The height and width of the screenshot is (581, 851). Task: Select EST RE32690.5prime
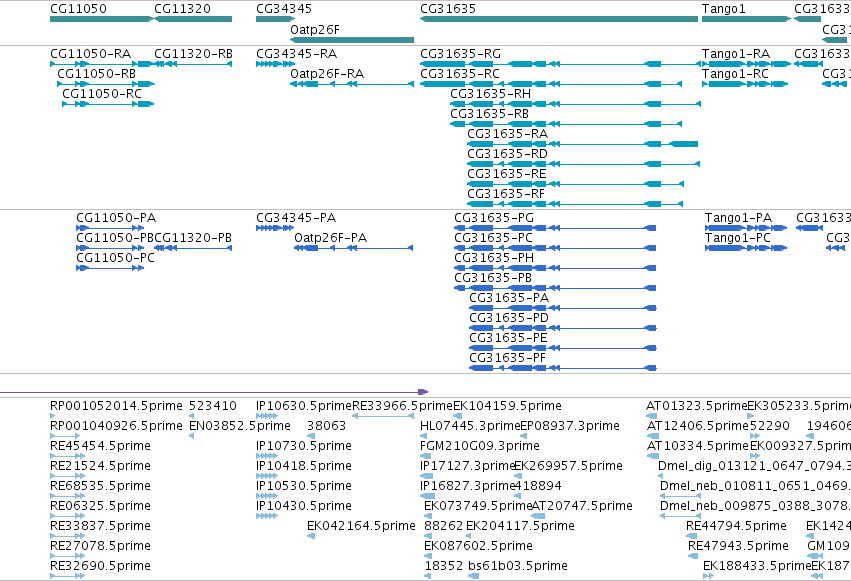pos(67,577)
